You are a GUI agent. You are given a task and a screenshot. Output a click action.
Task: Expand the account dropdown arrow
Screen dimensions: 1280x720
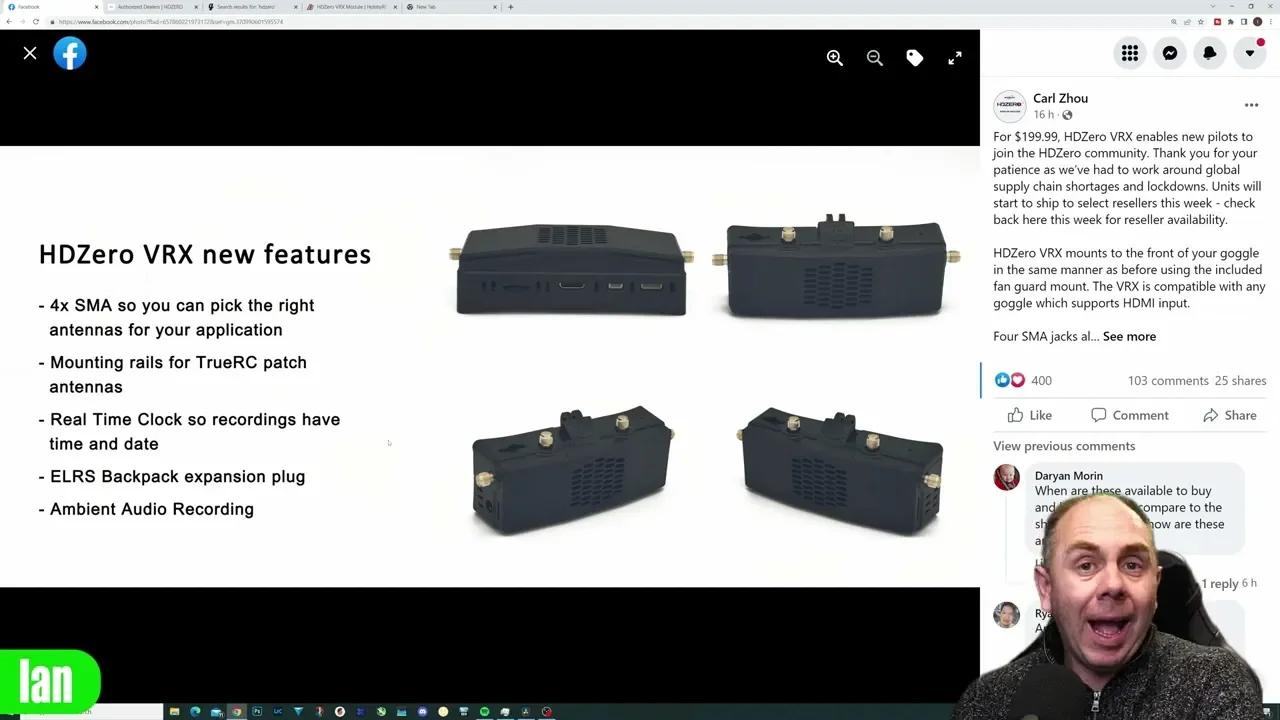[1250, 54]
